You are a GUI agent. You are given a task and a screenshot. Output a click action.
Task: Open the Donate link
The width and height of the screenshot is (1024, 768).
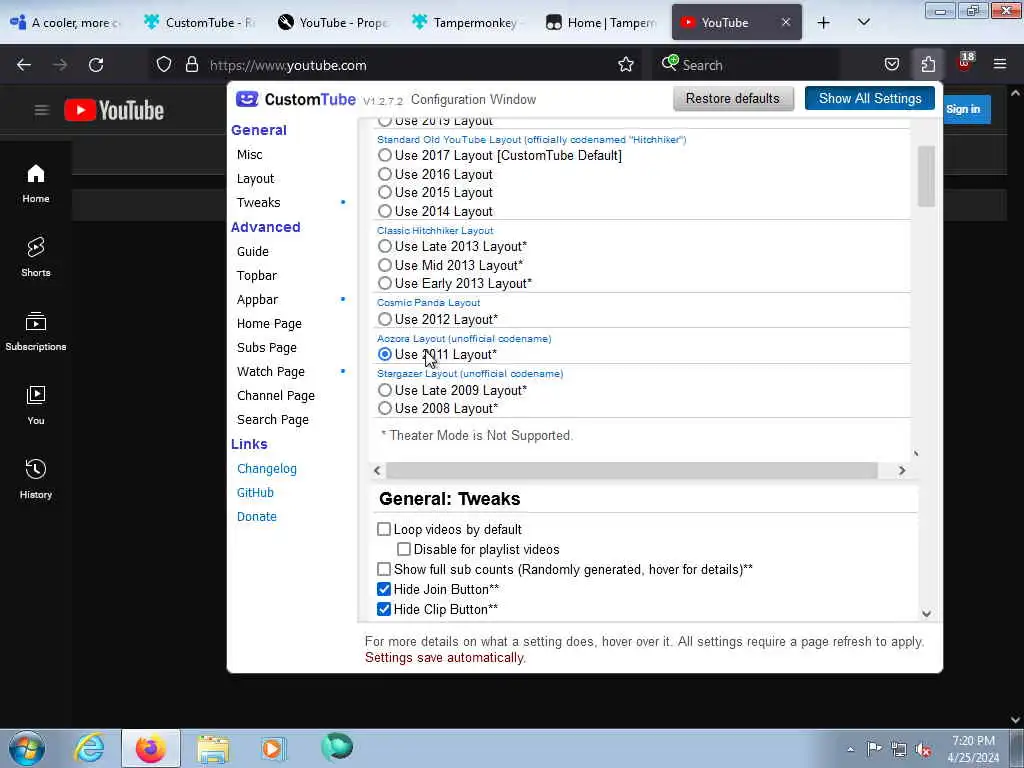coord(257,517)
